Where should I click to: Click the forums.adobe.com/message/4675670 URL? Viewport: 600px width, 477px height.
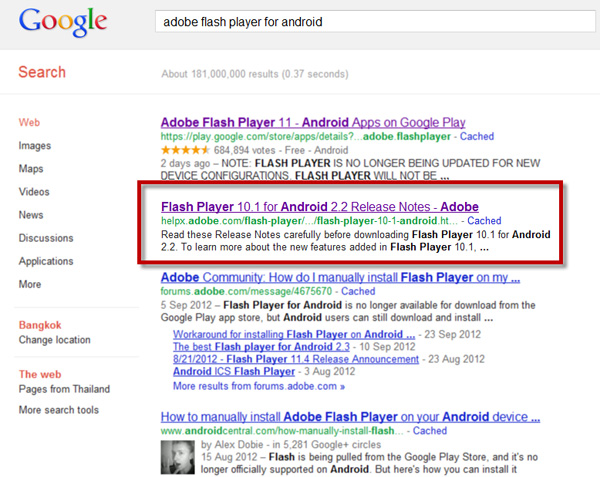tap(246, 291)
